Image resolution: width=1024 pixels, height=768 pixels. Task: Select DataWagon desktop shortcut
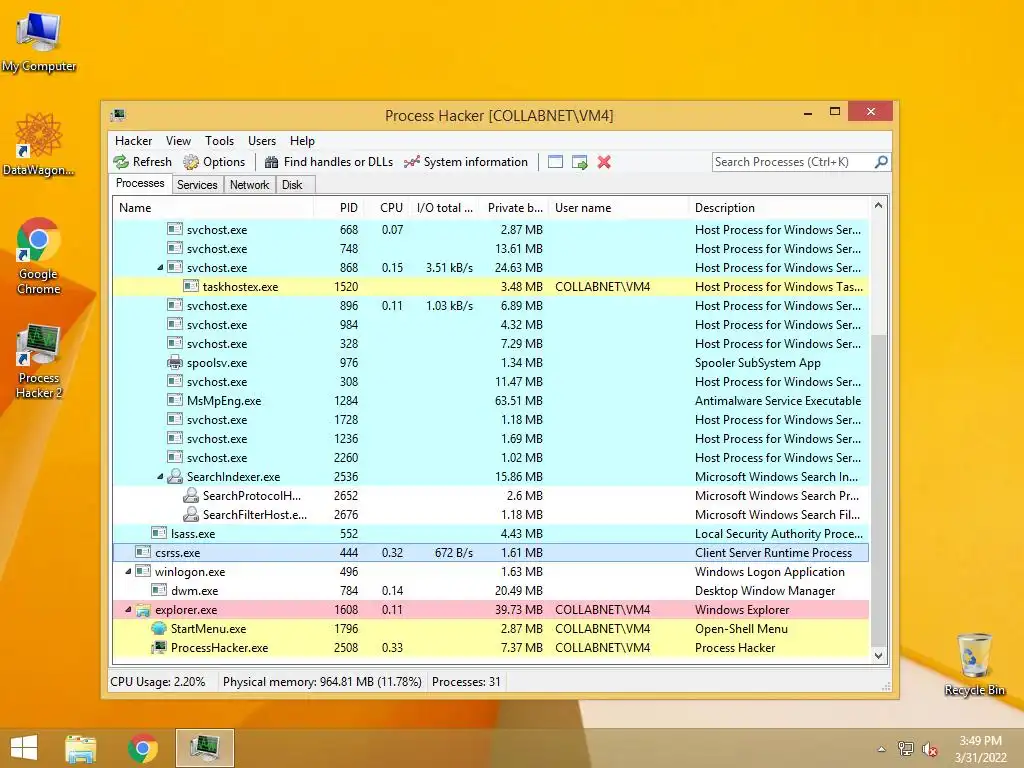39,144
